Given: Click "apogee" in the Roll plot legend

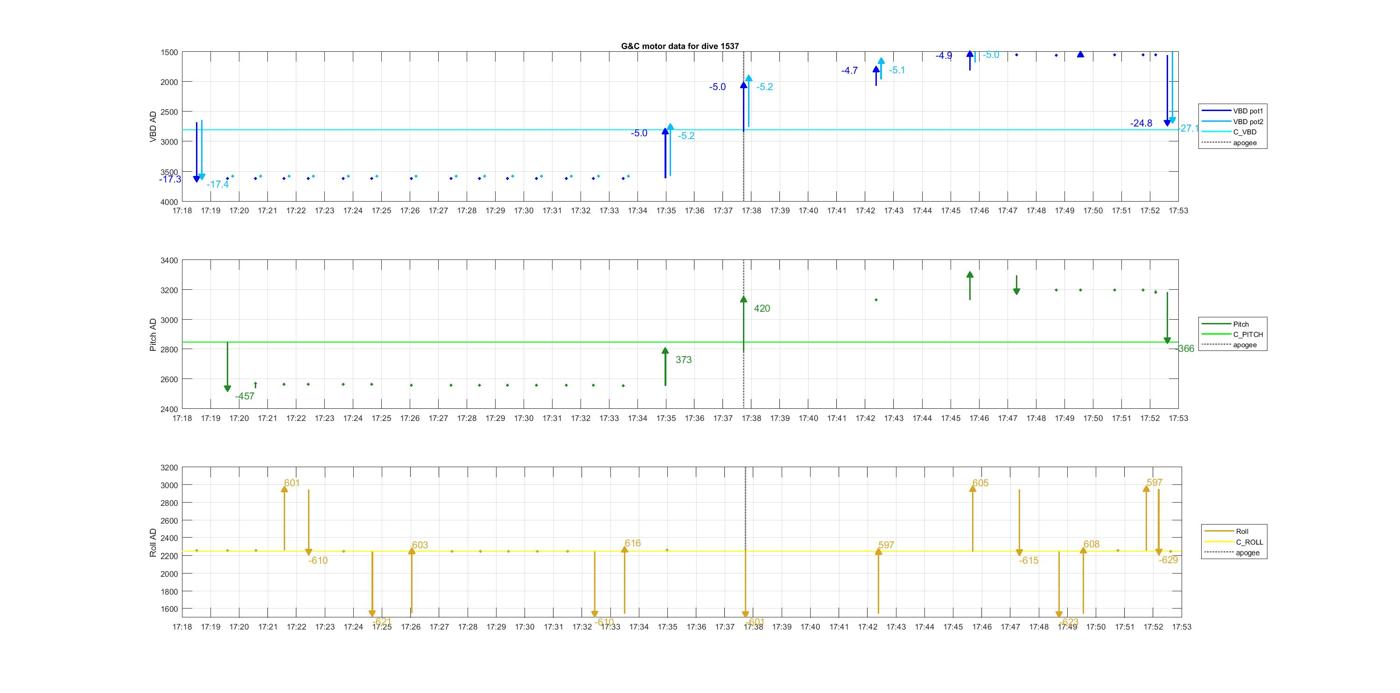Looking at the screenshot, I should pyautogui.click(x=1233, y=553).
